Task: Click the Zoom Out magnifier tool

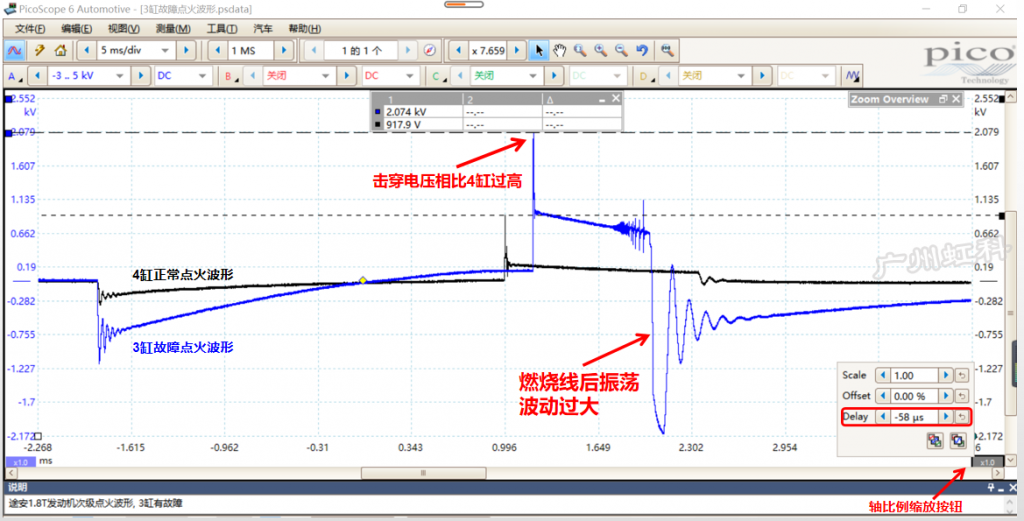Action: pyautogui.click(x=621, y=50)
